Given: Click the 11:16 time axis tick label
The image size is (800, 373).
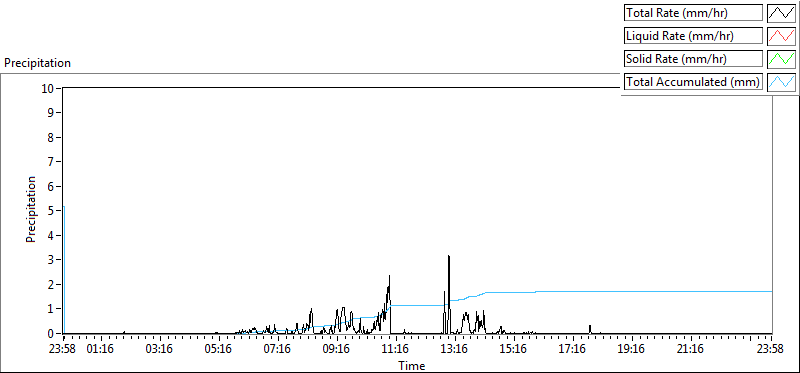Looking at the screenshot, I should tap(395, 349).
